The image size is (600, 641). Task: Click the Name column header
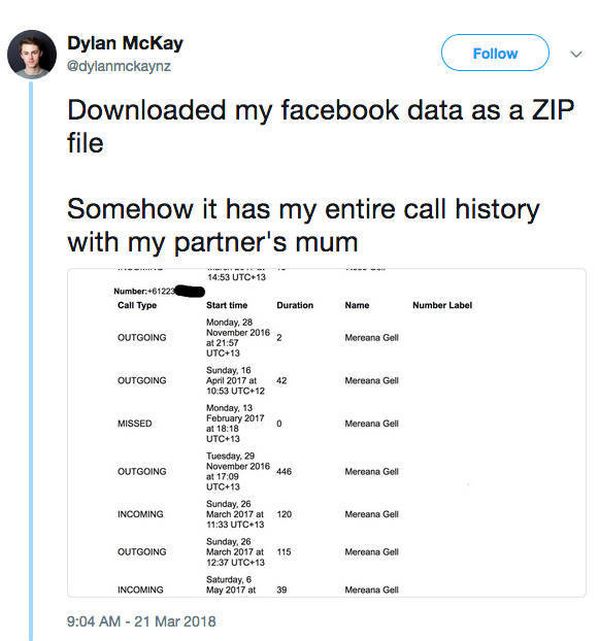[357, 305]
